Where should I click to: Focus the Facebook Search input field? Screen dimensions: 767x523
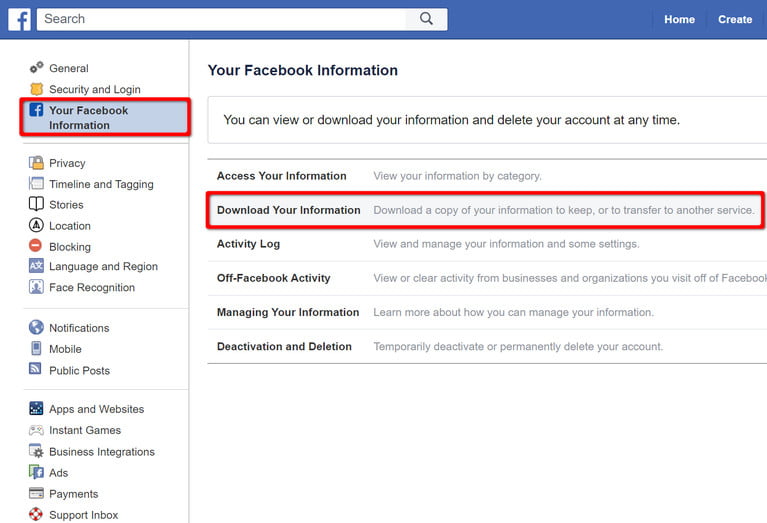pos(220,19)
